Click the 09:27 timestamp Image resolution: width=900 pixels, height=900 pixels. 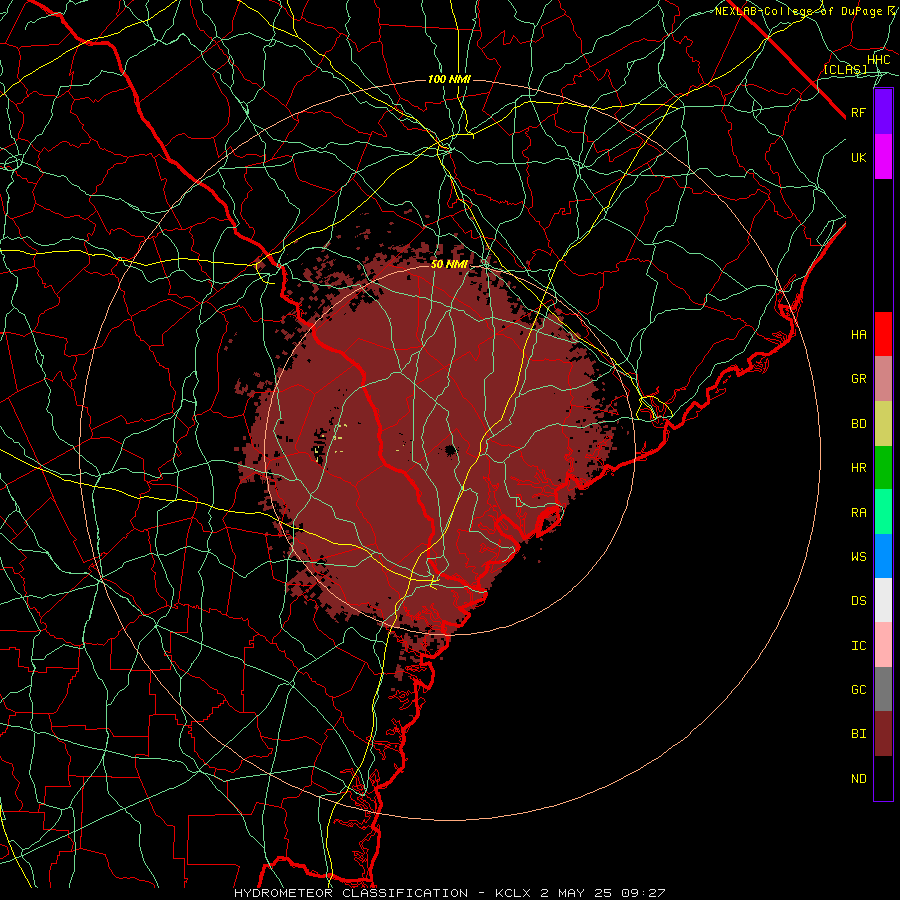point(643,893)
